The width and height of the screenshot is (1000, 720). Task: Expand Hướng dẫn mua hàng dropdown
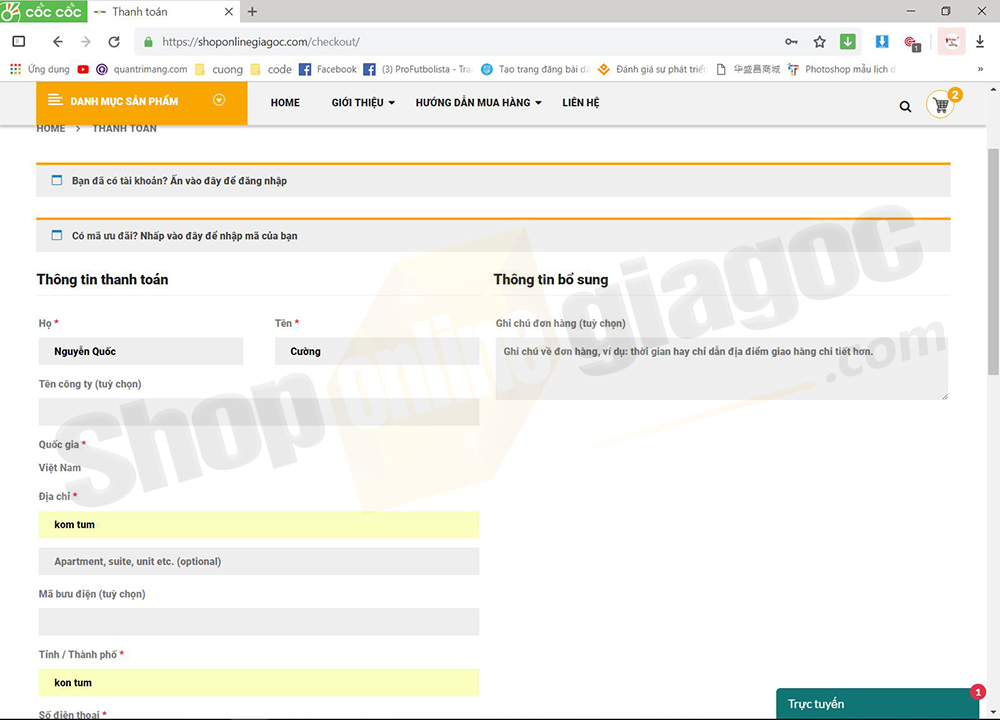(478, 103)
